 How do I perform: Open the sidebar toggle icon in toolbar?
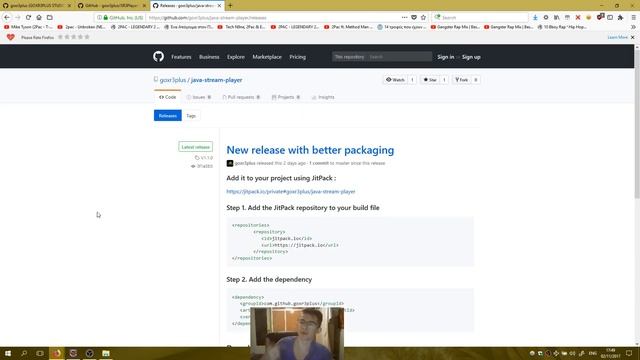(610, 18)
